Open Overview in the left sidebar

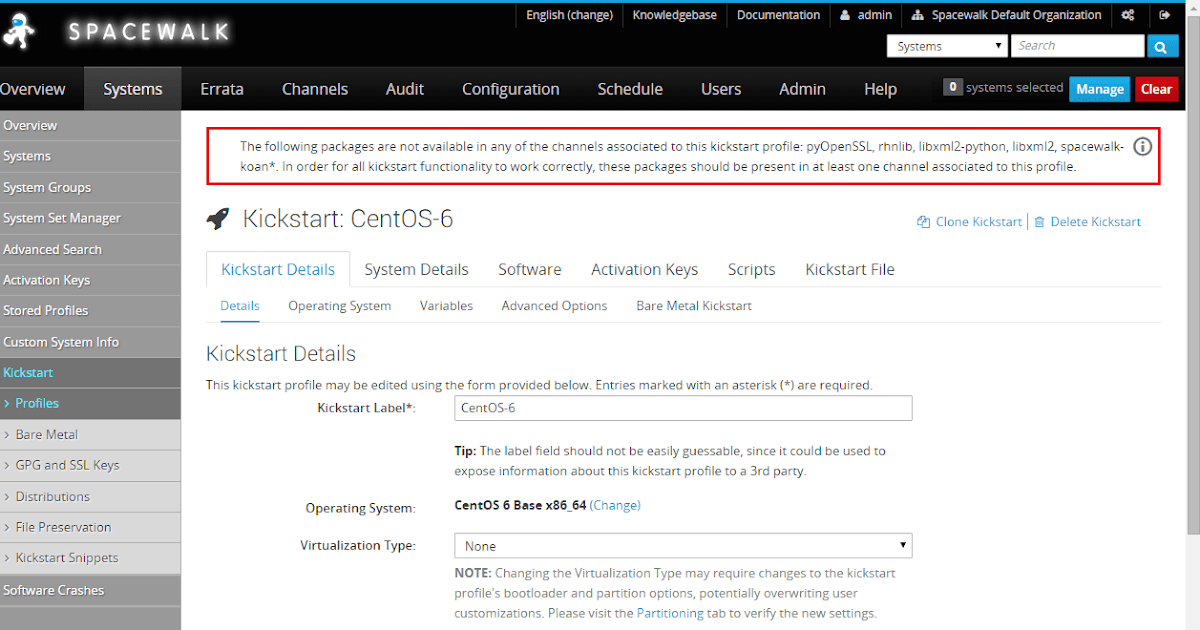[x=90, y=125]
